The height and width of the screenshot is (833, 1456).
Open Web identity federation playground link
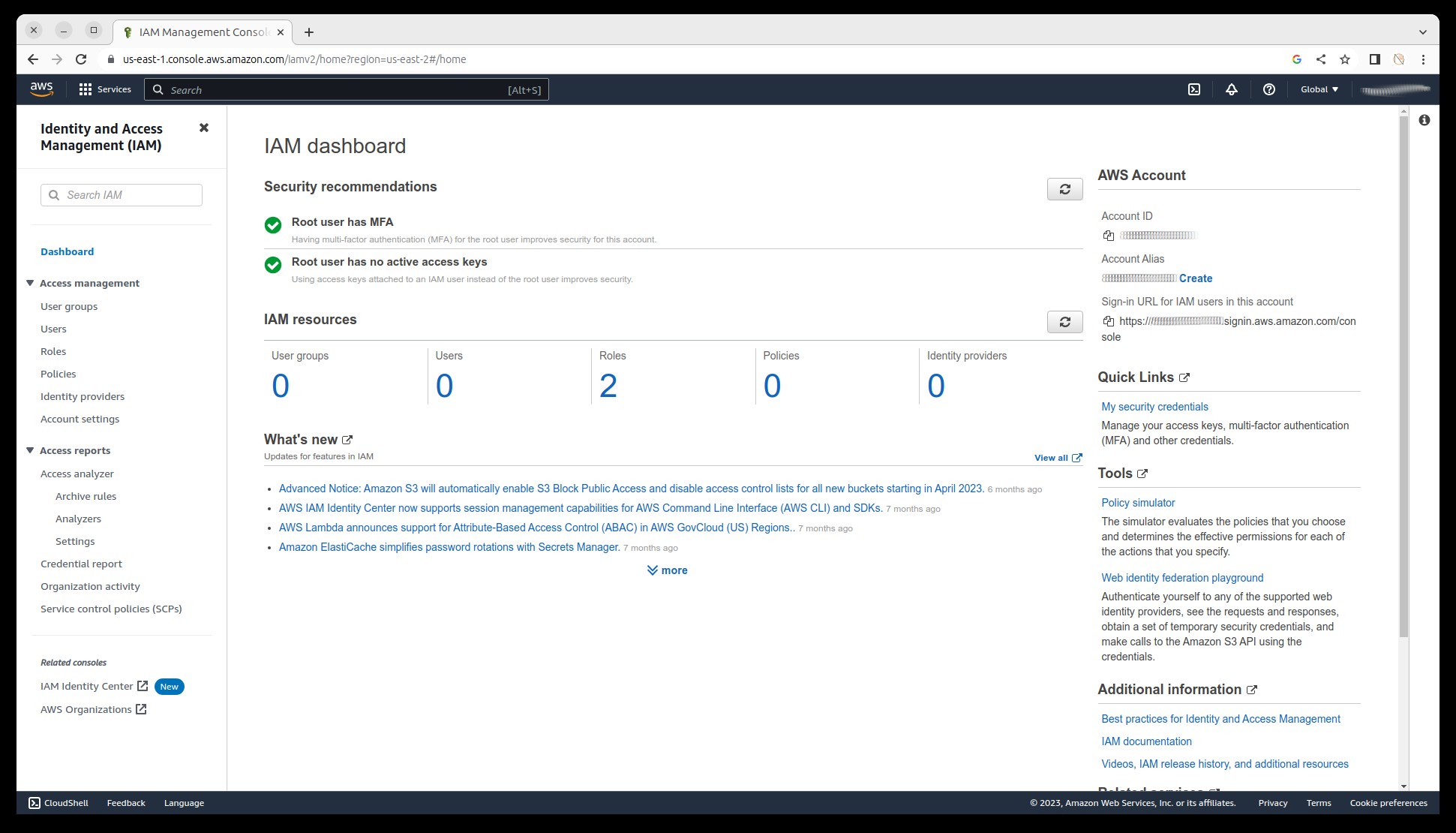coord(1182,578)
